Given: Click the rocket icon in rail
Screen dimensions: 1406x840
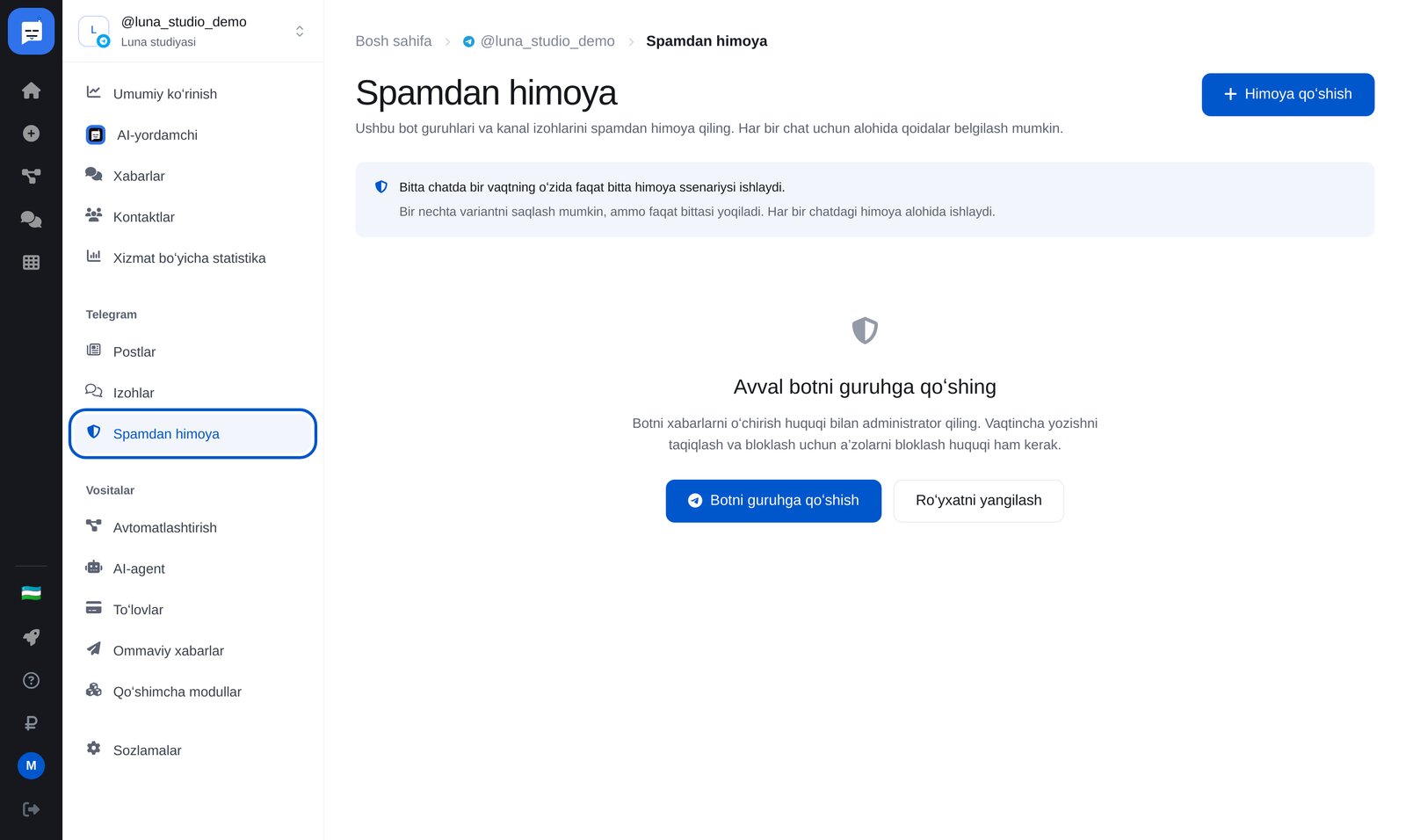Looking at the screenshot, I should point(31,637).
